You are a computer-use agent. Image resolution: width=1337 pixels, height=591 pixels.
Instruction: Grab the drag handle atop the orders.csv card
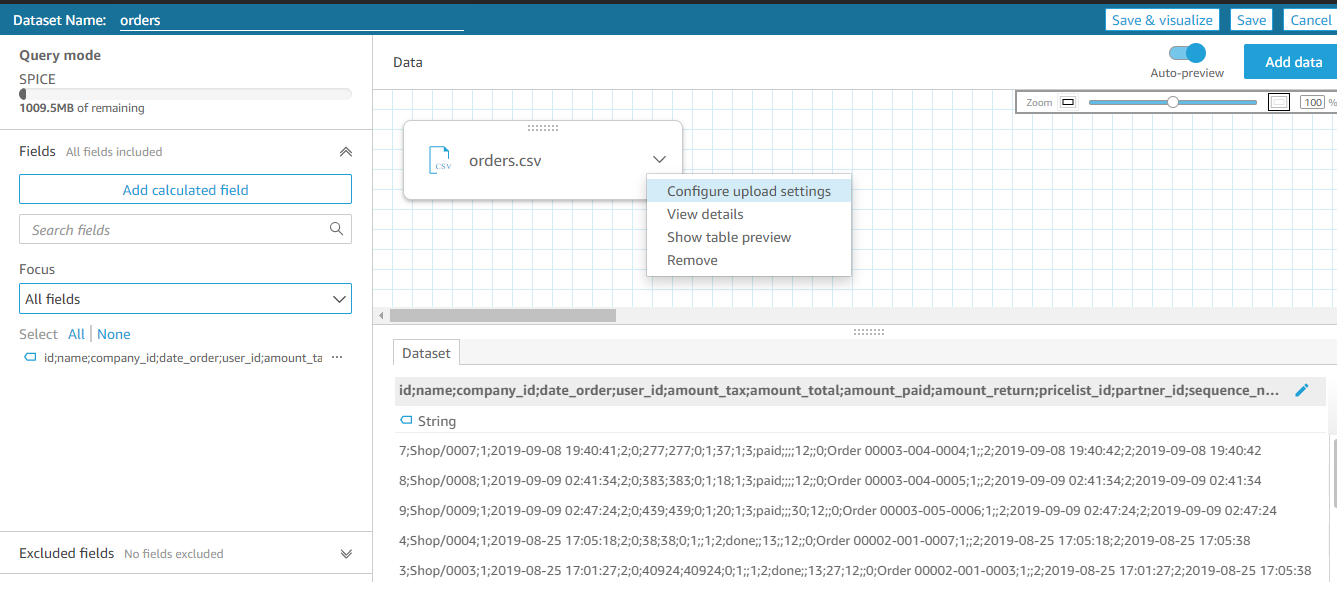click(x=542, y=127)
